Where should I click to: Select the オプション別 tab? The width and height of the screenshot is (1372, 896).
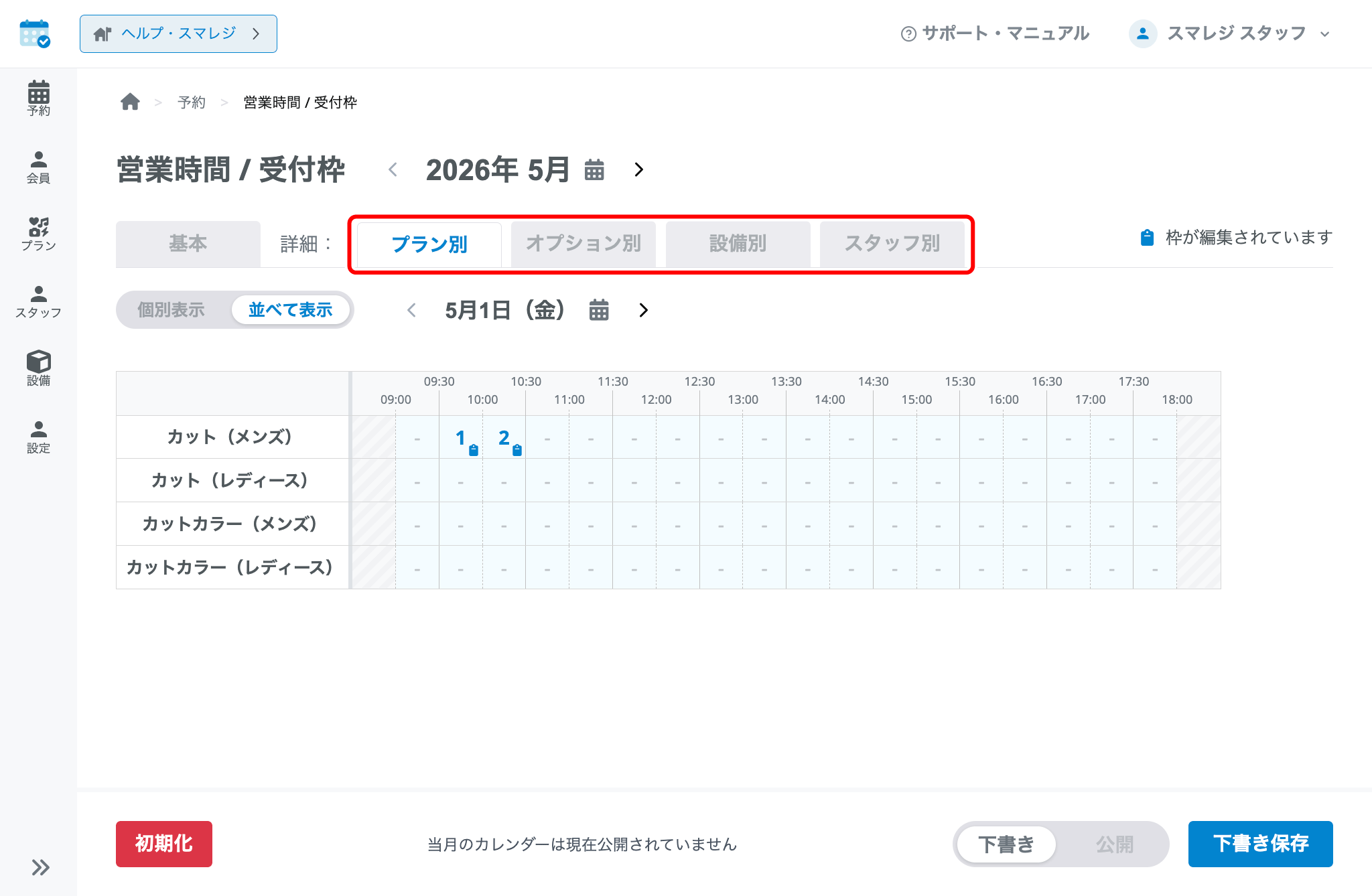coord(584,244)
